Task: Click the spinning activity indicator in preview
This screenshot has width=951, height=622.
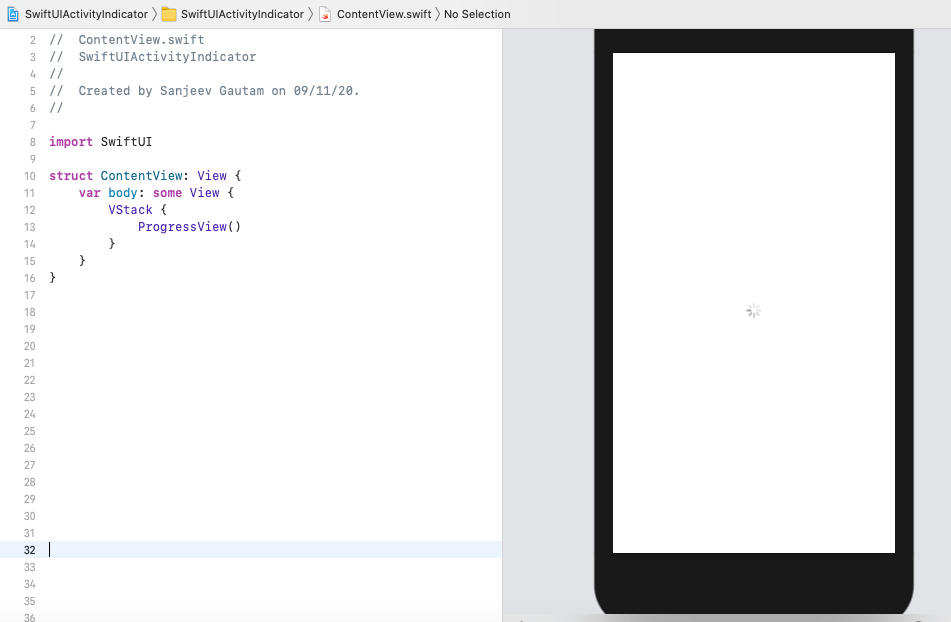Action: click(x=753, y=311)
